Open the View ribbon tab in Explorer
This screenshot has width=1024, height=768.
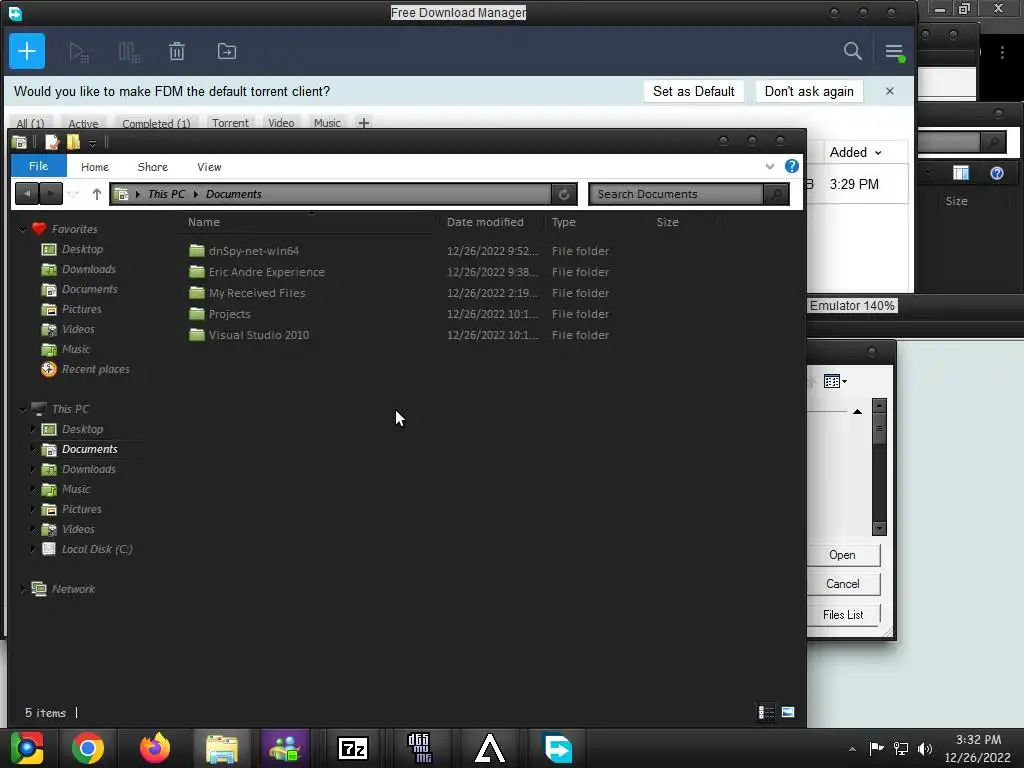coord(210,167)
